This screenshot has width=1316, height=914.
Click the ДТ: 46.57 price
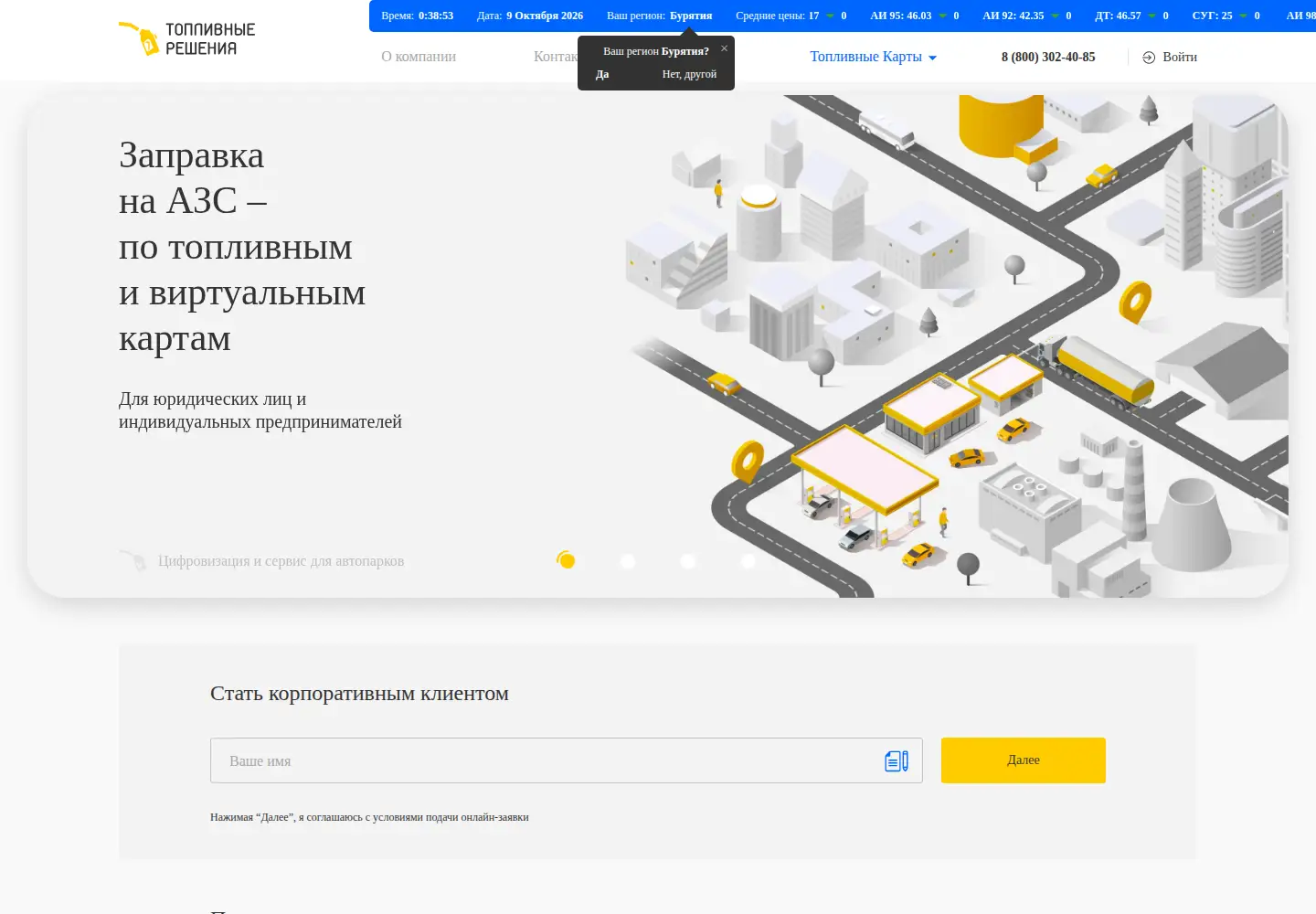1132,16
